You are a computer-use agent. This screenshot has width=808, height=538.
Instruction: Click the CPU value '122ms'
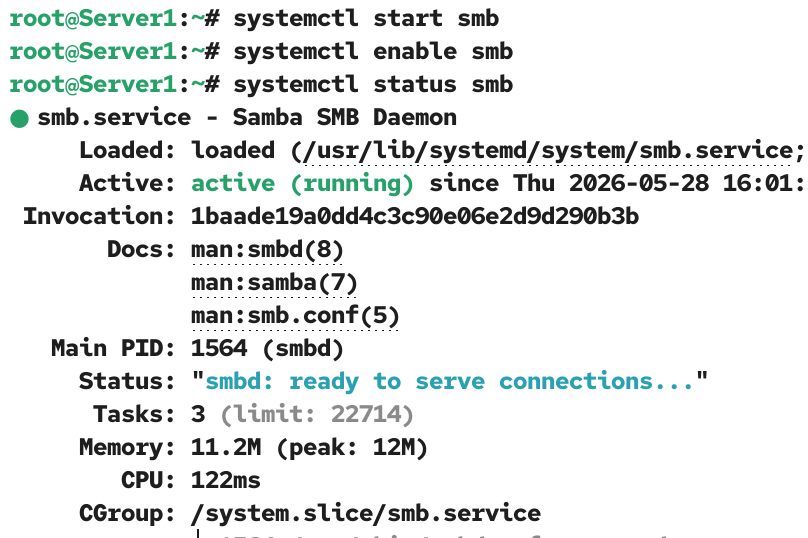[226, 481]
